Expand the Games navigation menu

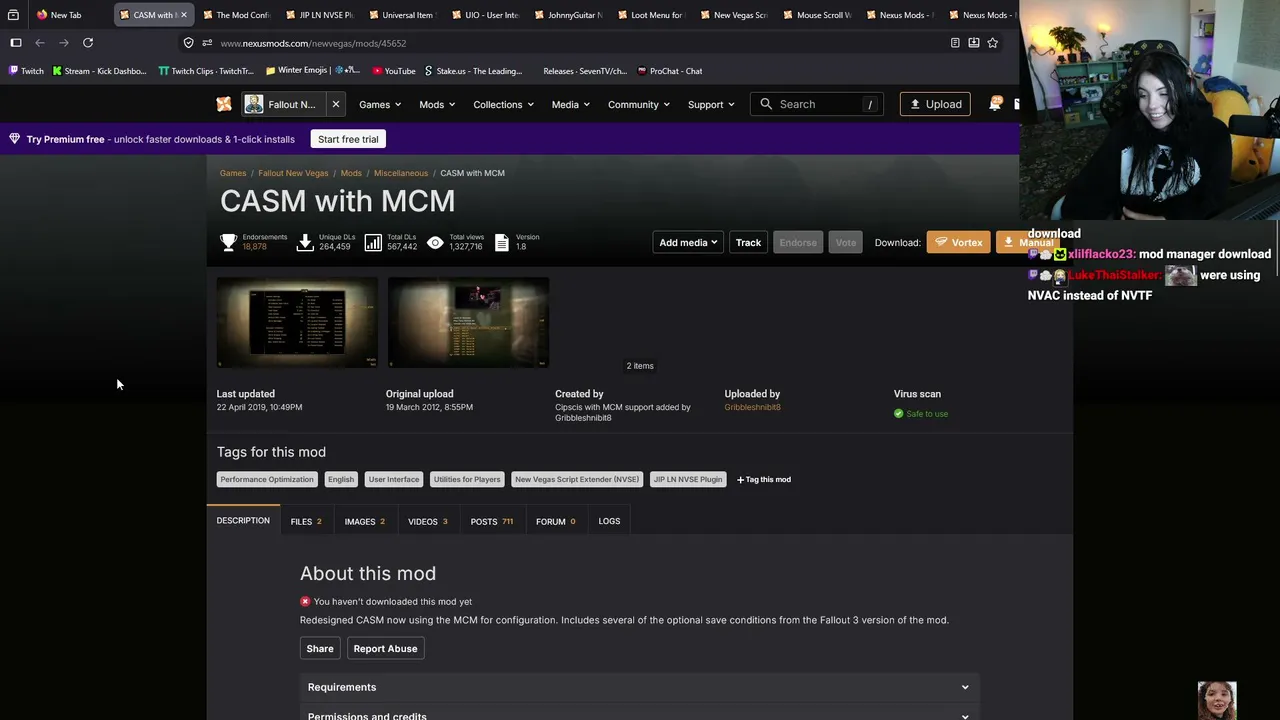point(380,104)
